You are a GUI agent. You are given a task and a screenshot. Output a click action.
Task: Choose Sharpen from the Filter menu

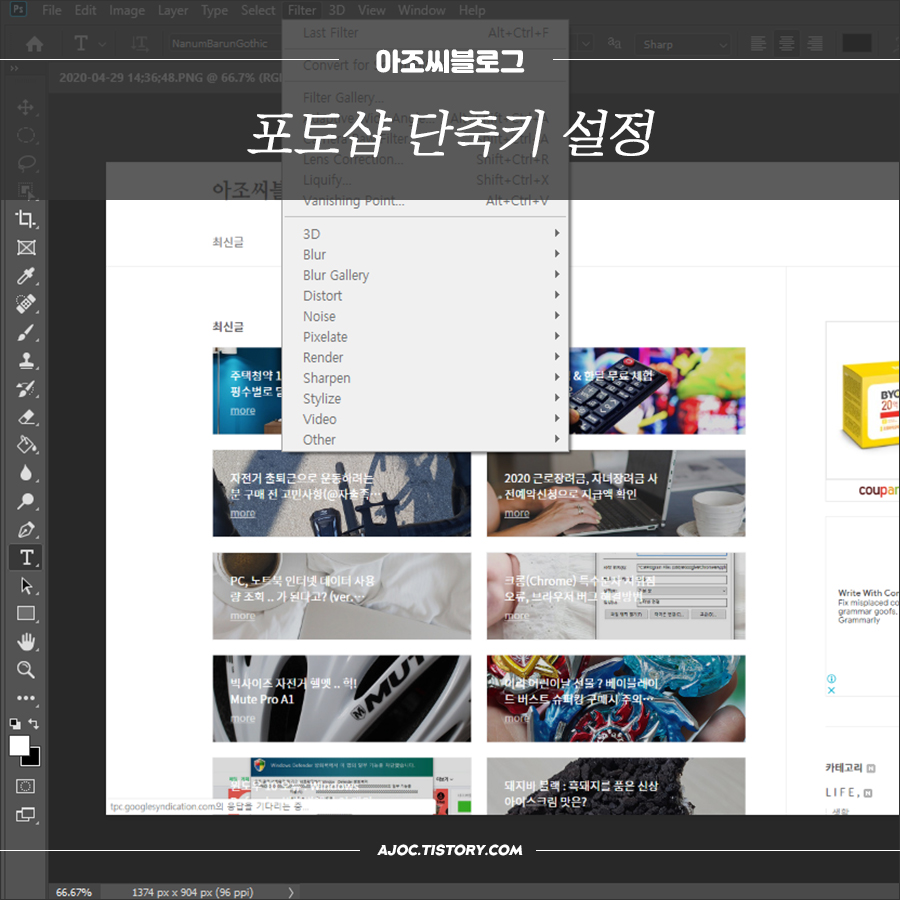[x=425, y=378]
